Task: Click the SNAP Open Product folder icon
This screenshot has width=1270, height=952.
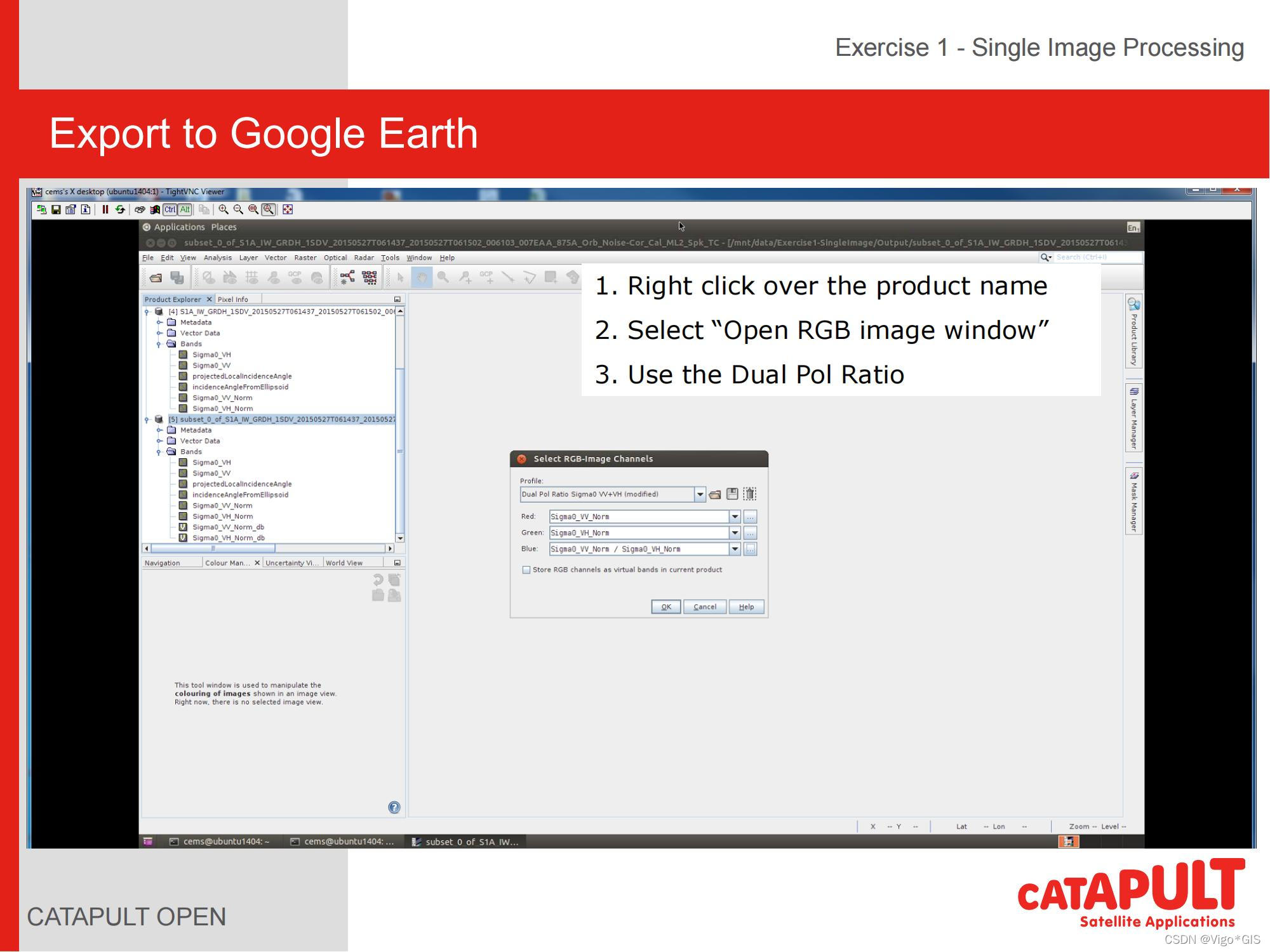Action: click(156, 278)
